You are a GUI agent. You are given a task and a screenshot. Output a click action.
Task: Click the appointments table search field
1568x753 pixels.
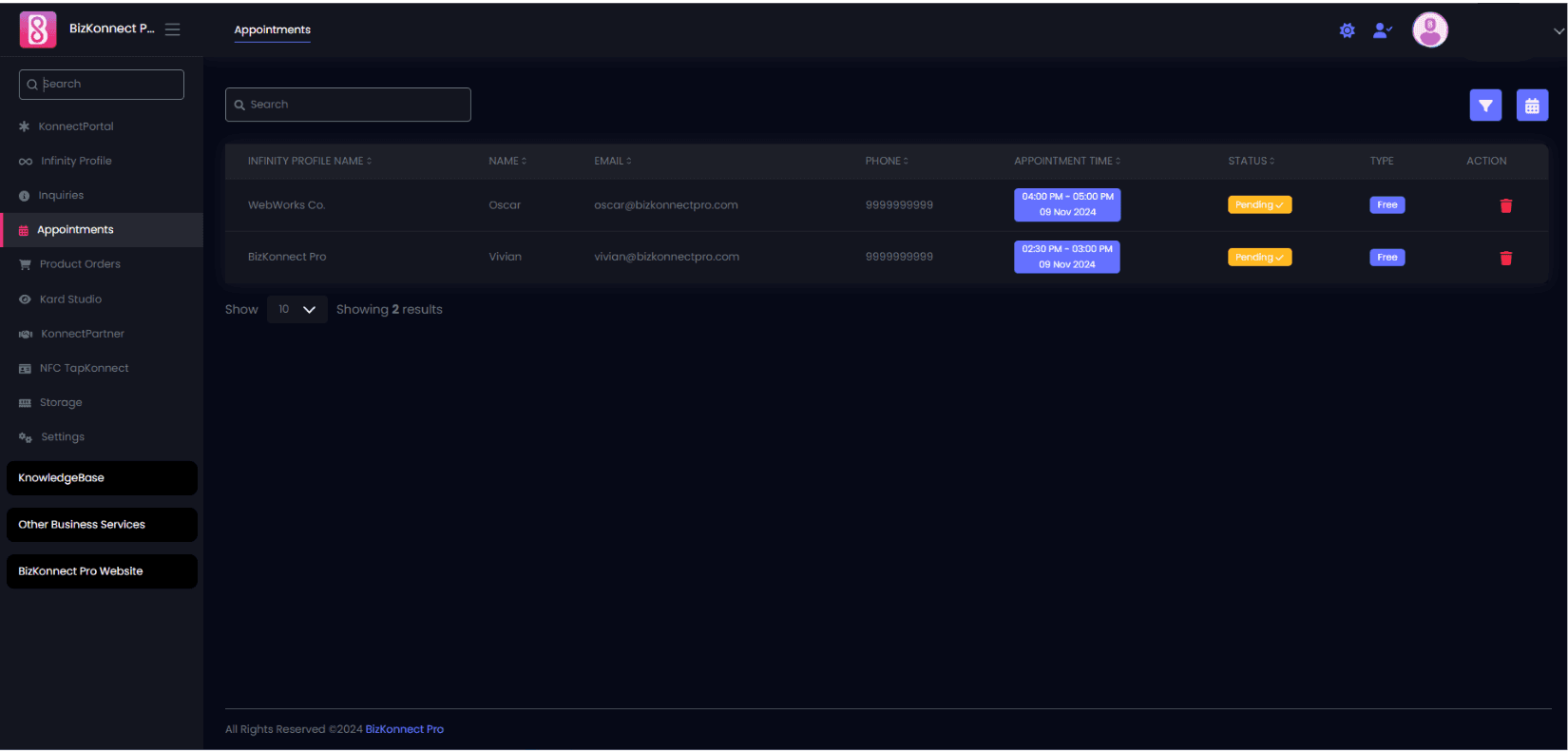(348, 105)
